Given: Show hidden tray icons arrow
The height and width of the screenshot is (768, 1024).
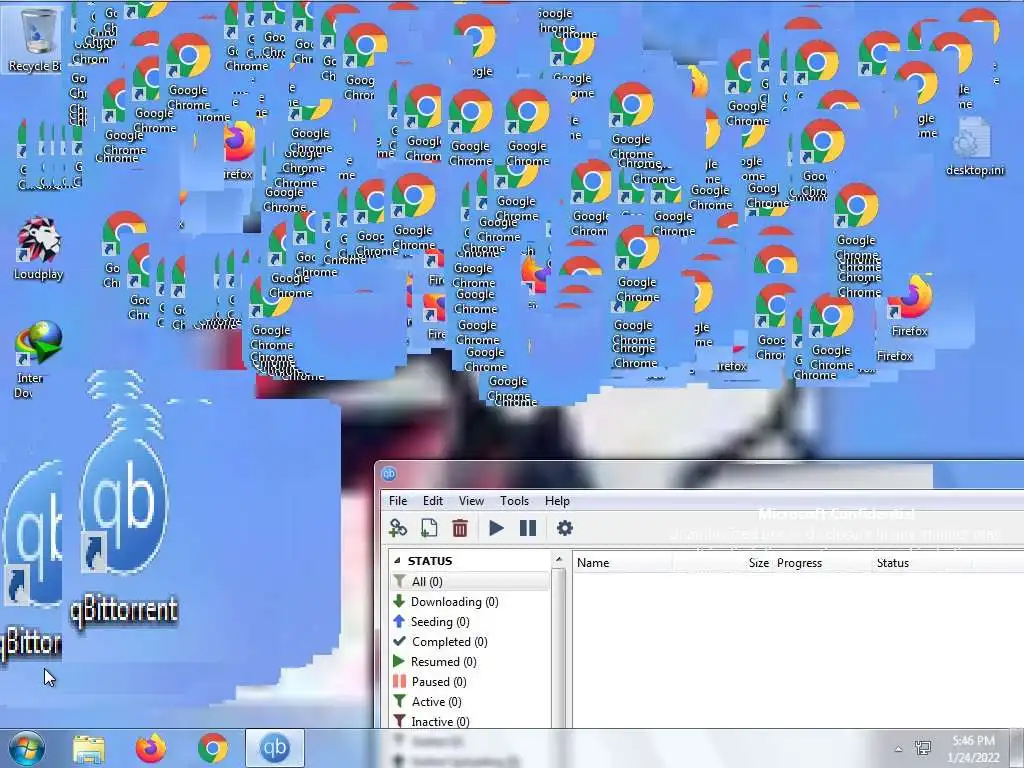Looking at the screenshot, I should pyautogui.click(x=899, y=749).
